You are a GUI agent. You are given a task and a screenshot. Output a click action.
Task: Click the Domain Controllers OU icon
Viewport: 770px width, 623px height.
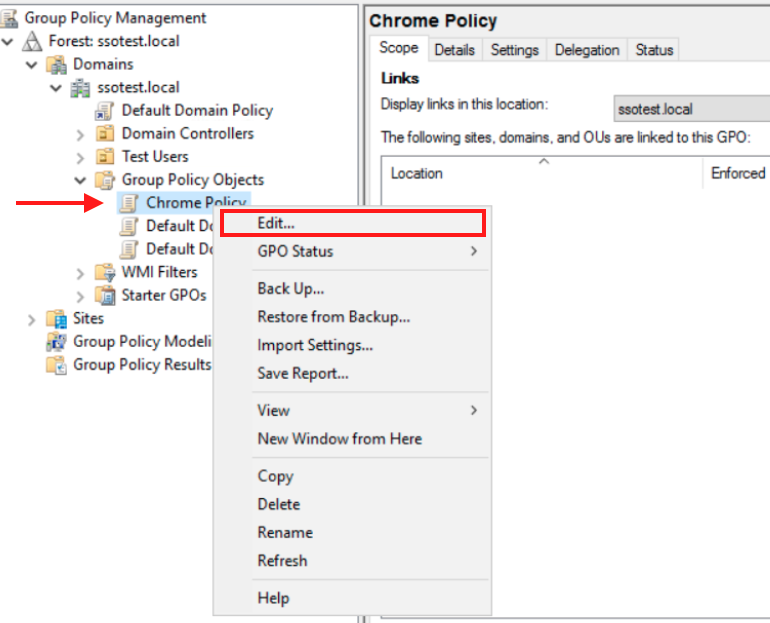click(104, 134)
